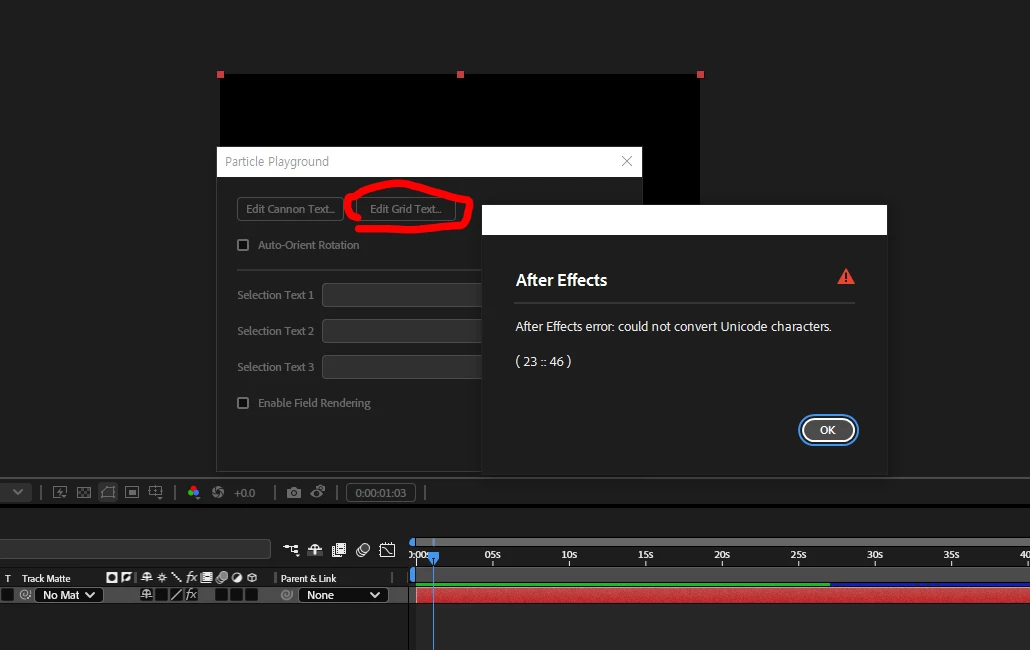This screenshot has width=1030, height=650.
Task: Enable frame blending icon for the timeline
Action: tap(339, 550)
